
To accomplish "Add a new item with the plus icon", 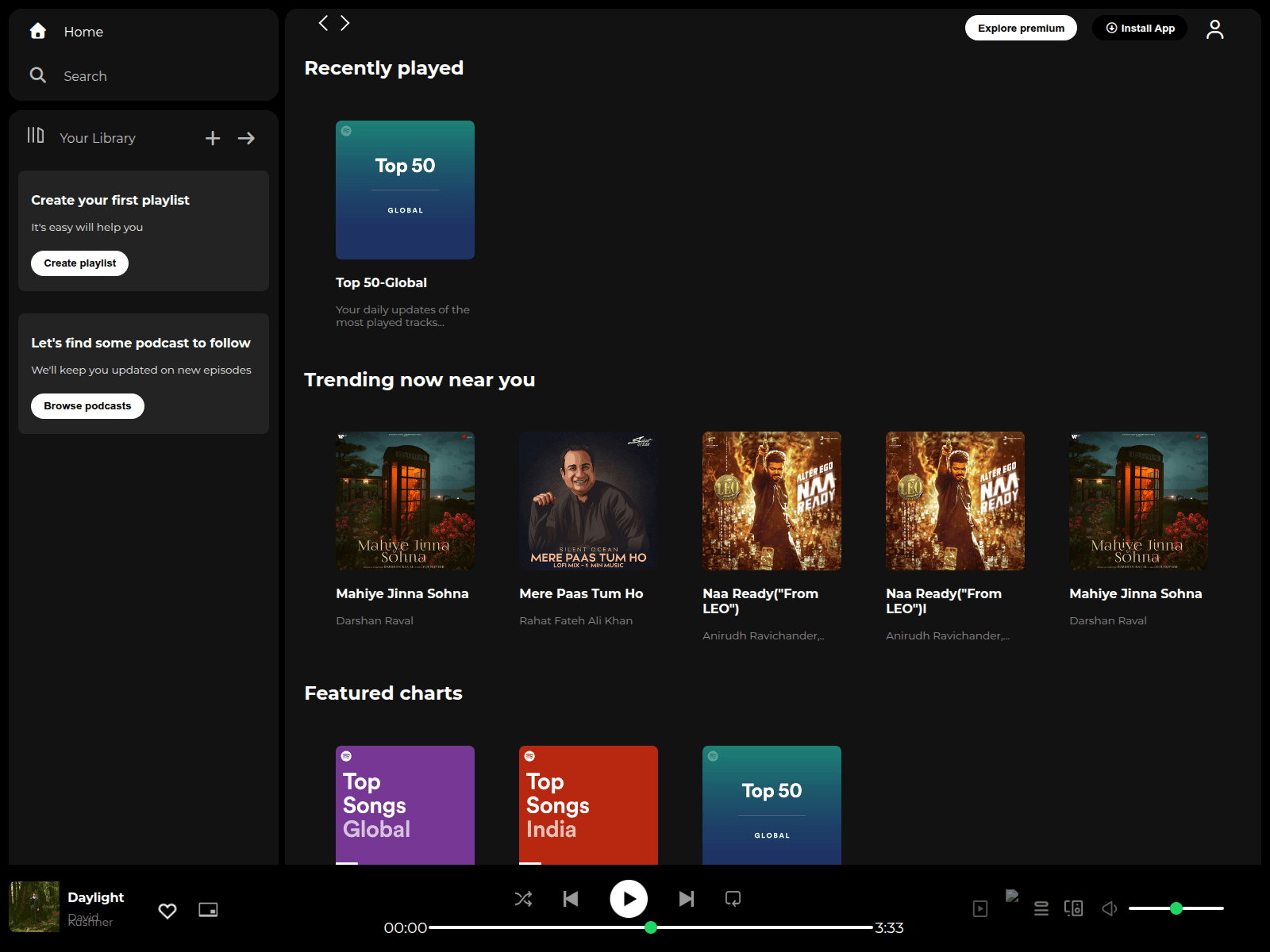I will (x=213, y=138).
